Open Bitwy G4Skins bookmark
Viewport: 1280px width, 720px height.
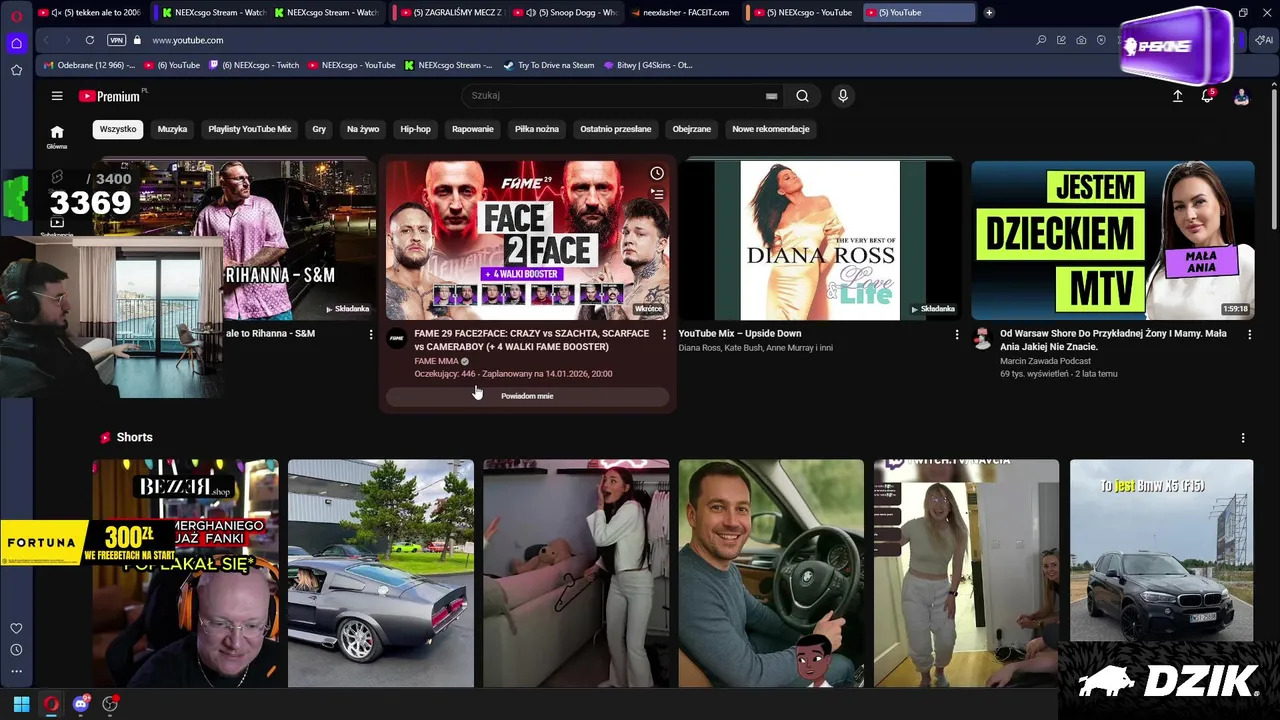(x=648, y=65)
